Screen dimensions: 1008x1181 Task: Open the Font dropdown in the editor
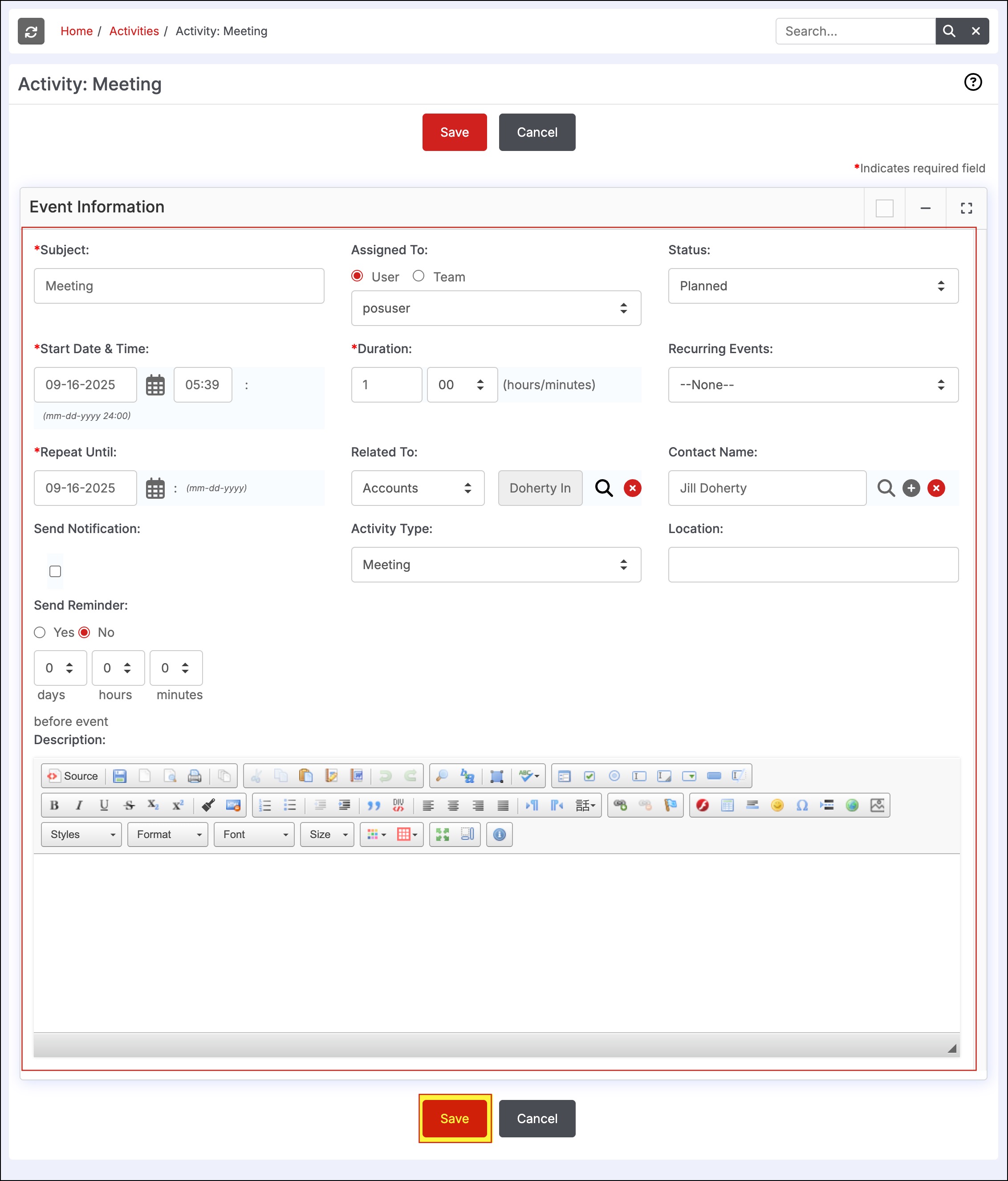254,835
